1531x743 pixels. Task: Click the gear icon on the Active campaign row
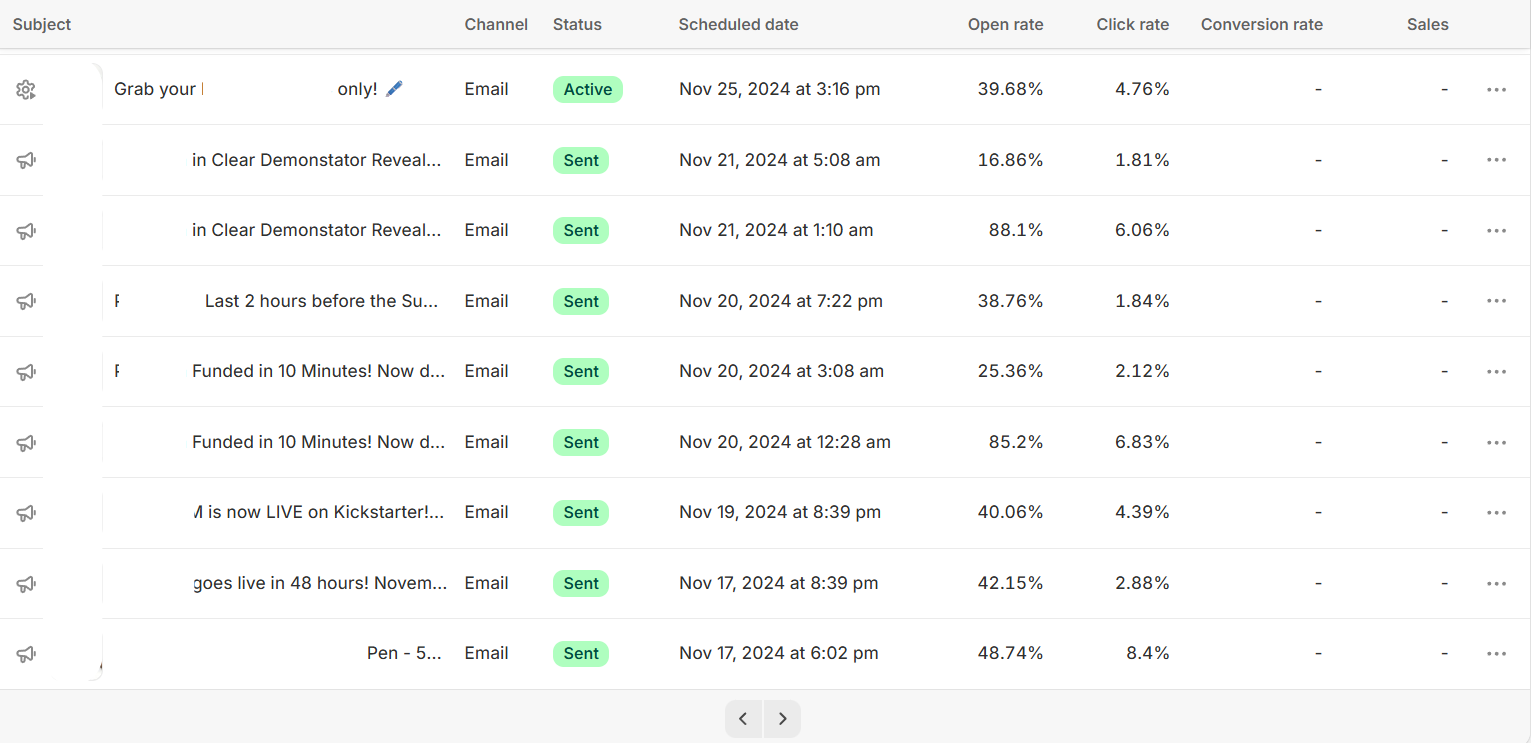click(26, 90)
